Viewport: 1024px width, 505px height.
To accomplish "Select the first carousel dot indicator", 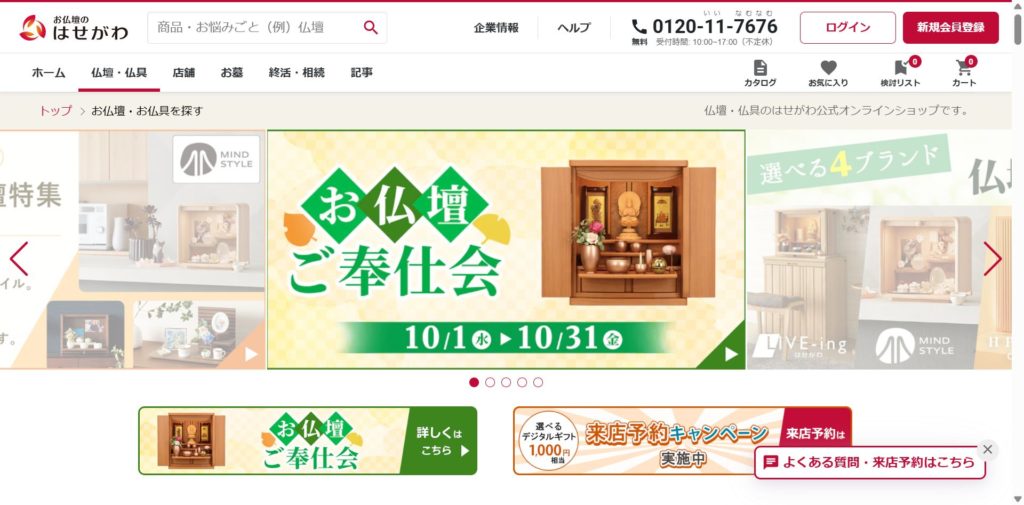I will tap(474, 382).
